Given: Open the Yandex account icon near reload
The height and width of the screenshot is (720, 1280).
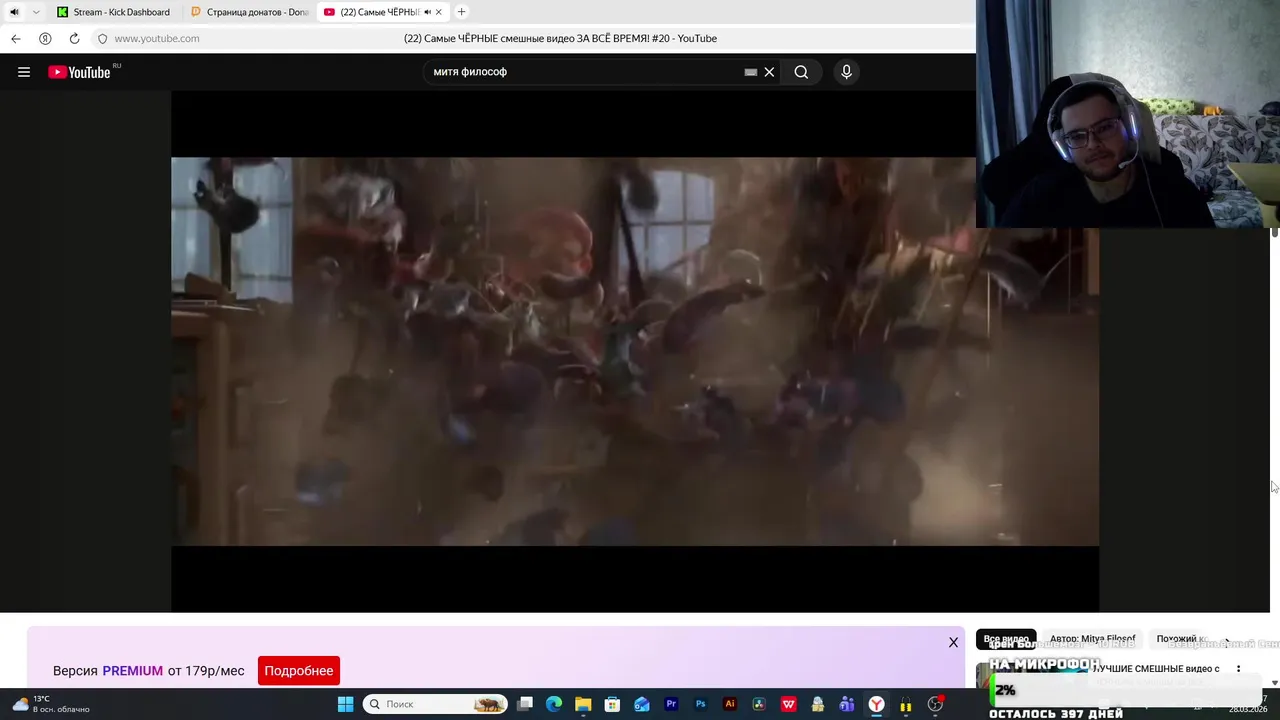Looking at the screenshot, I should [x=45, y=38].
